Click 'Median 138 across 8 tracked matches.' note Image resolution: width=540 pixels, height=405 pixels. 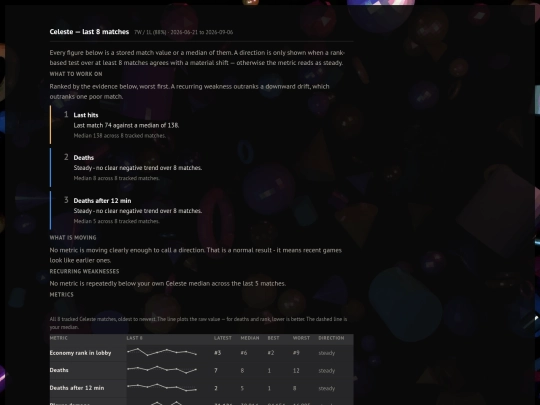(120, 136)
